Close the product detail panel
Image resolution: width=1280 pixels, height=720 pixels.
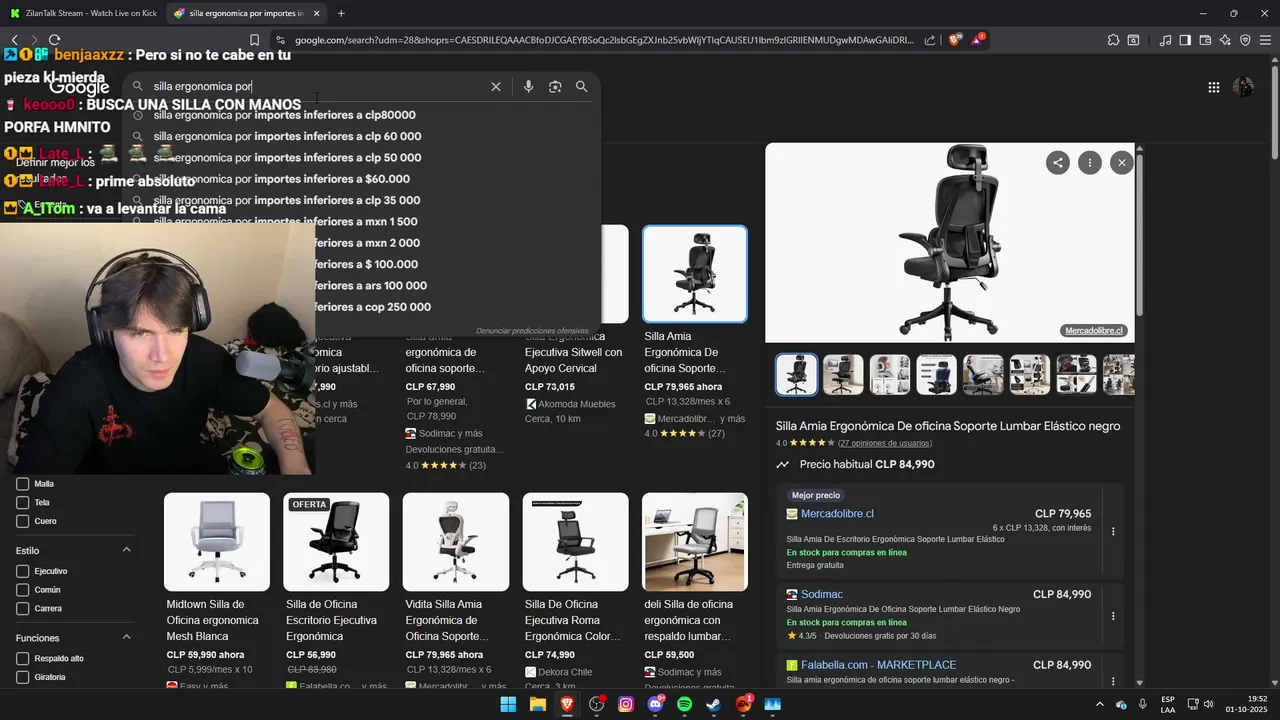pos(1122,163)
